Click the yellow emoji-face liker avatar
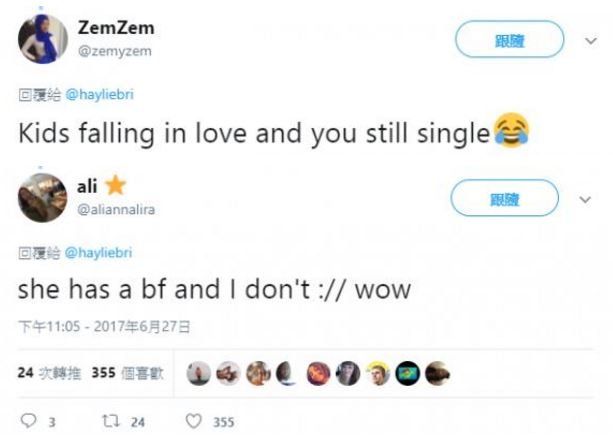Viewport: 613px width, 439px height. pyautogui.click(x=377, y=373)
